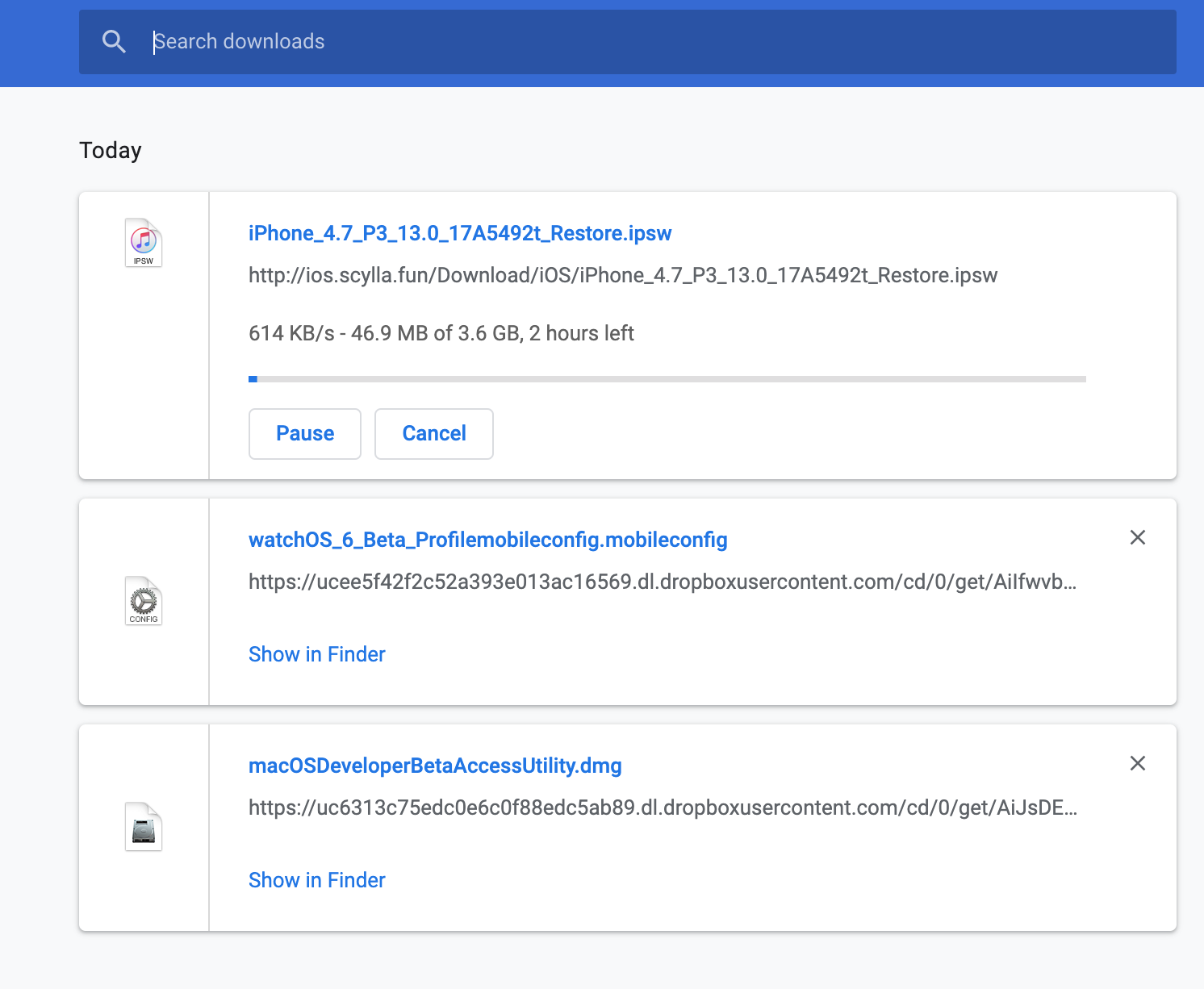Click the Today heading
This screenshot has width=1204, height=989.
click(111, 151)
